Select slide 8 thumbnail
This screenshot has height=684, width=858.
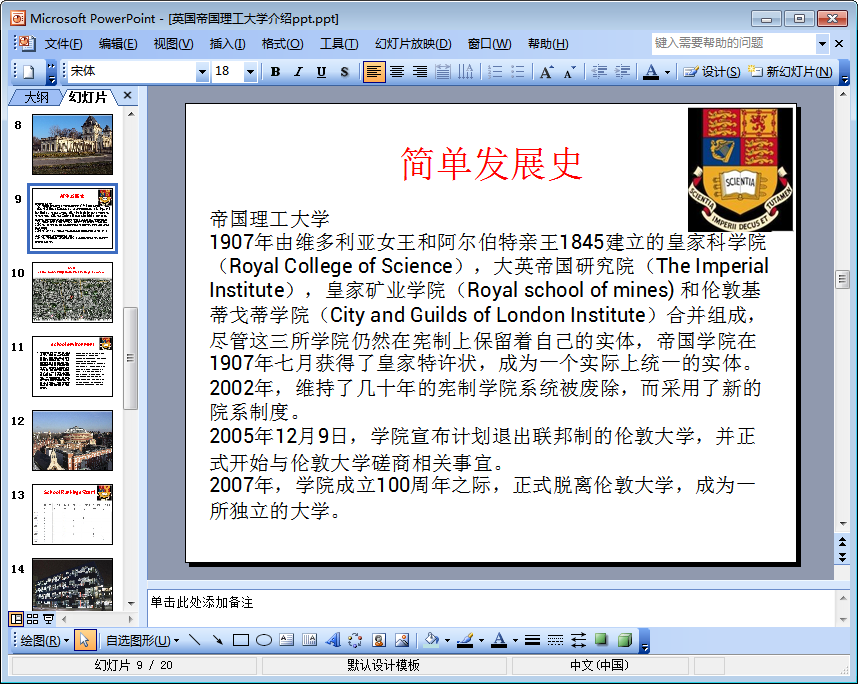click(72, 144)
